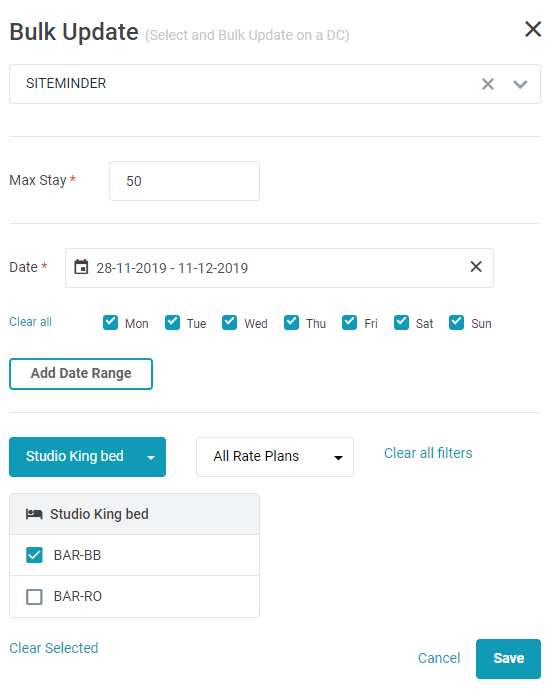Viewport: 553px width, 699px height.
Task: Open the Studio King bed room dropdown
Action: pos(87,457)
